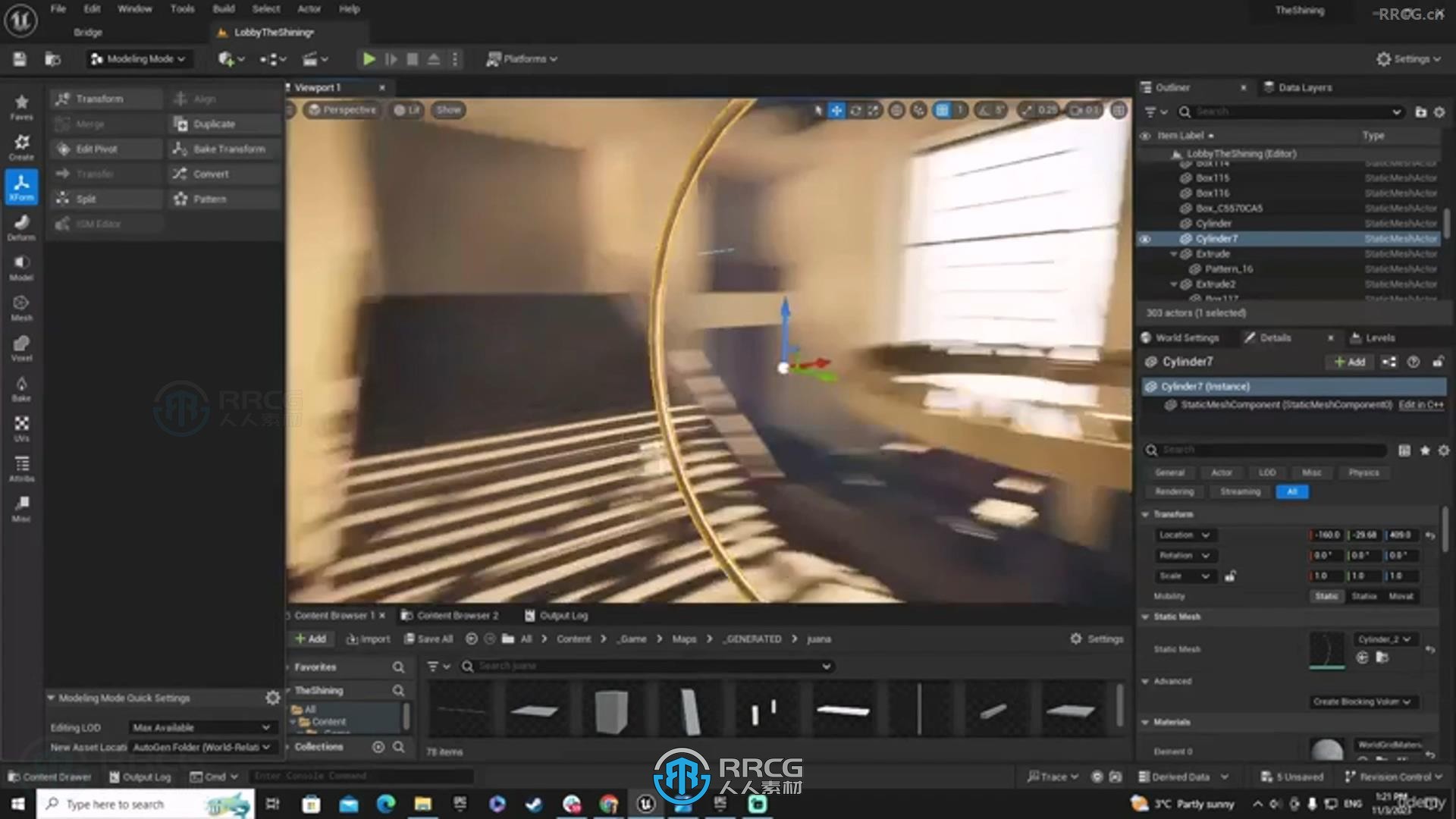Open the Bake tool category
This screenshot has width=1456, height=819.
coord(21,388)
